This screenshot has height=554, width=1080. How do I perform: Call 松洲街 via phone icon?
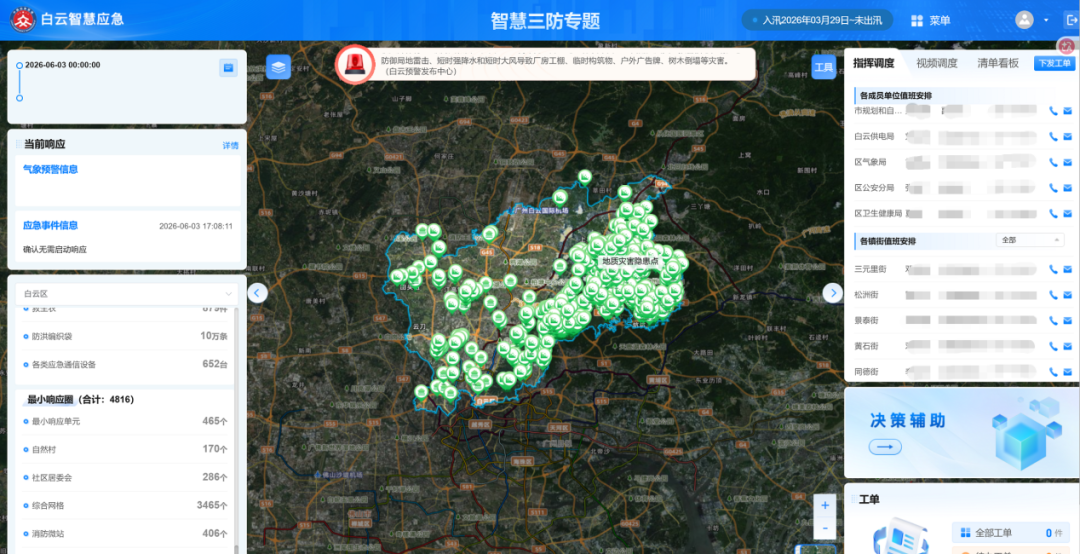pos(1053,295)
